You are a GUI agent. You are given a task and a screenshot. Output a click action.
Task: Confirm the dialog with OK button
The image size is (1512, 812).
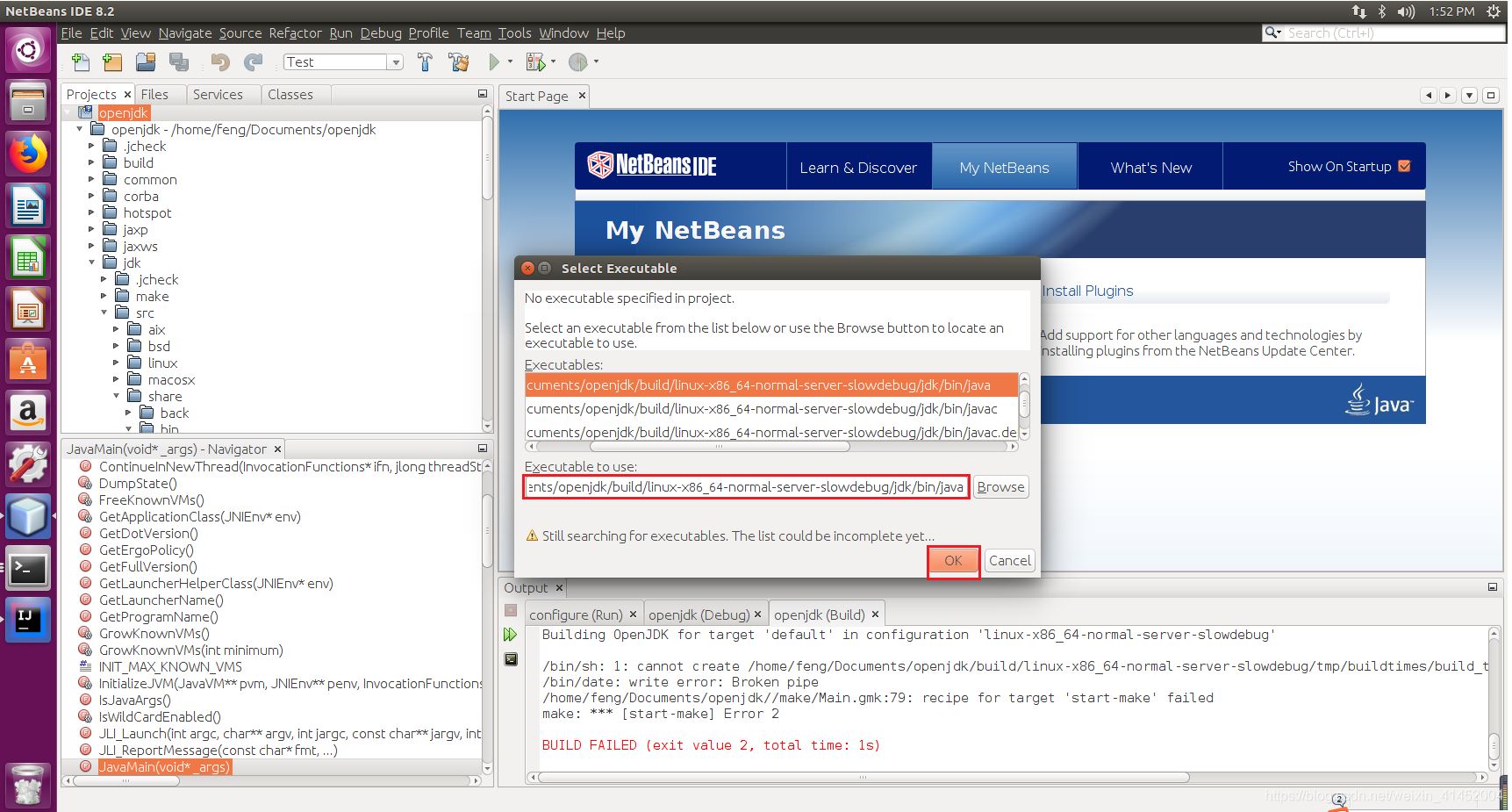[953, 561]
